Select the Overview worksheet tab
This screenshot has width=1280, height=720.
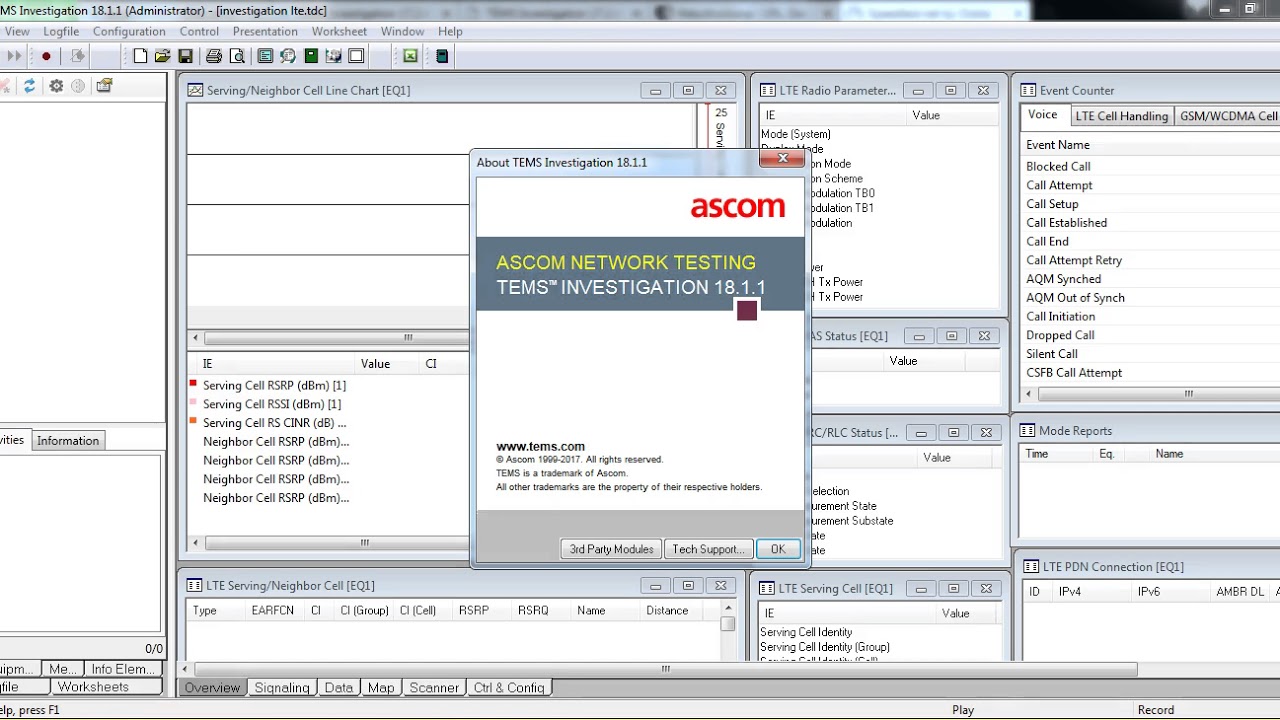(212, 687)
